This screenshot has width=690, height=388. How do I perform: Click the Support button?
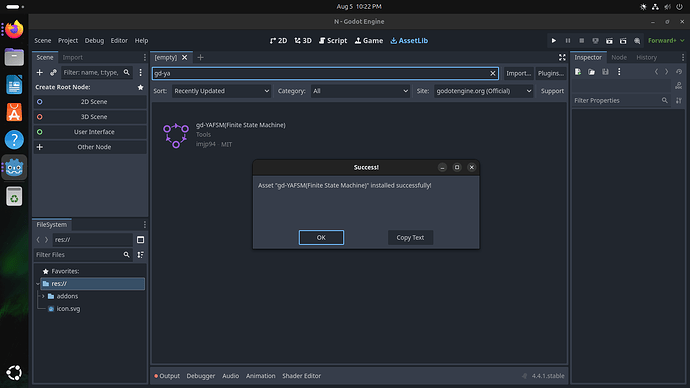552,91
